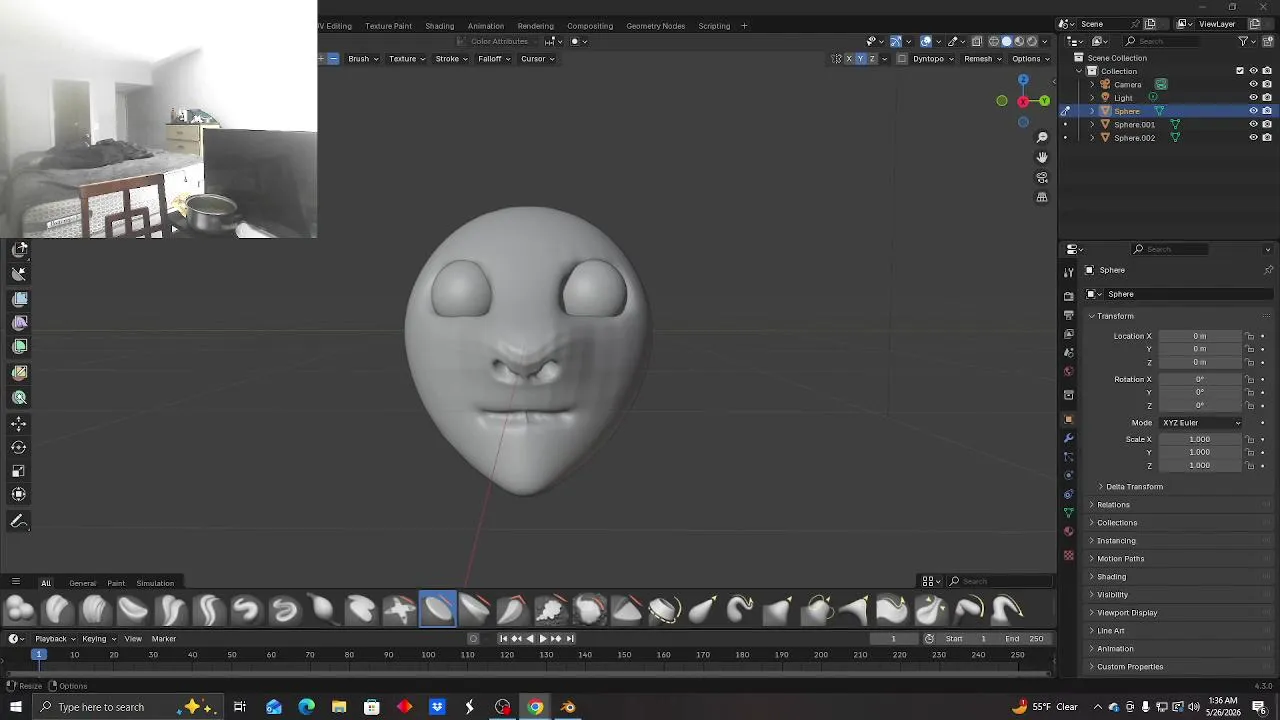Click the pan hand icon in viewport
Image resolution: width=1280 pixels, height=720 pixels.
coord(1042,157)
